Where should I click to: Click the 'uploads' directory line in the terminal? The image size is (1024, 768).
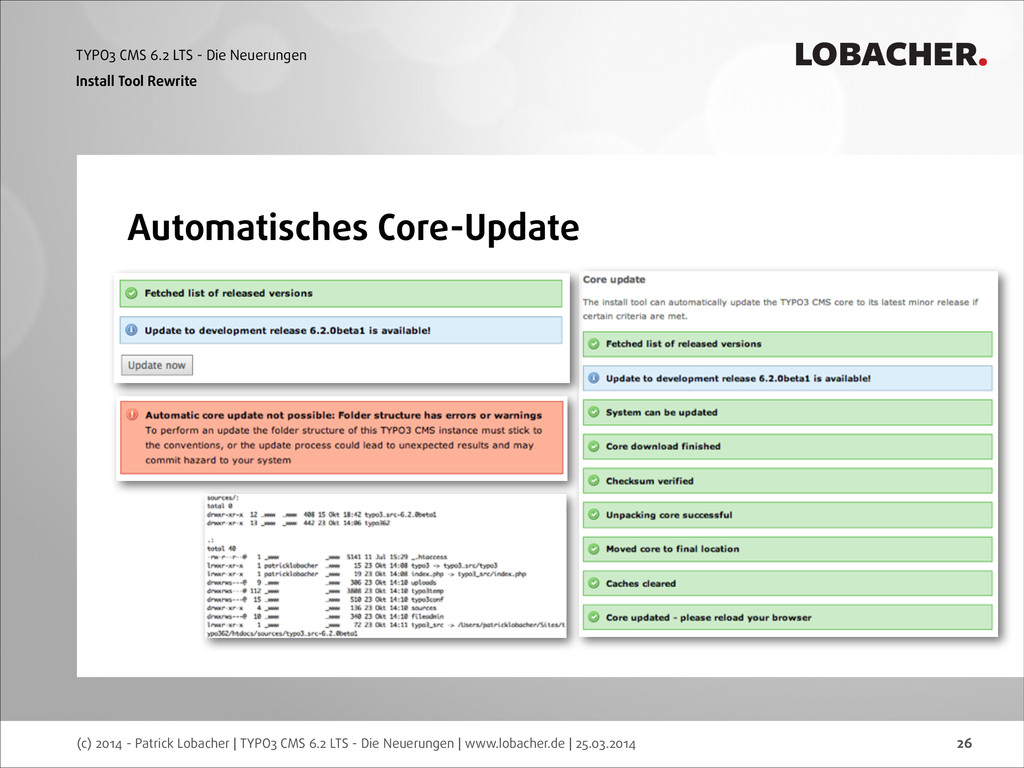click(321, 583)
